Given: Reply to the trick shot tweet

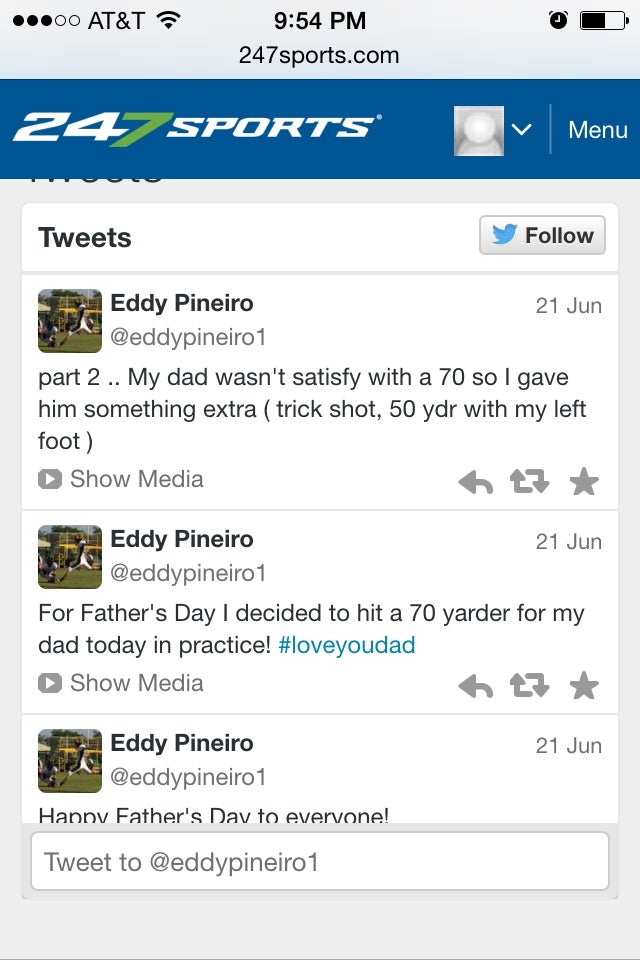Looking at the screenshot, I should (476, 483).
